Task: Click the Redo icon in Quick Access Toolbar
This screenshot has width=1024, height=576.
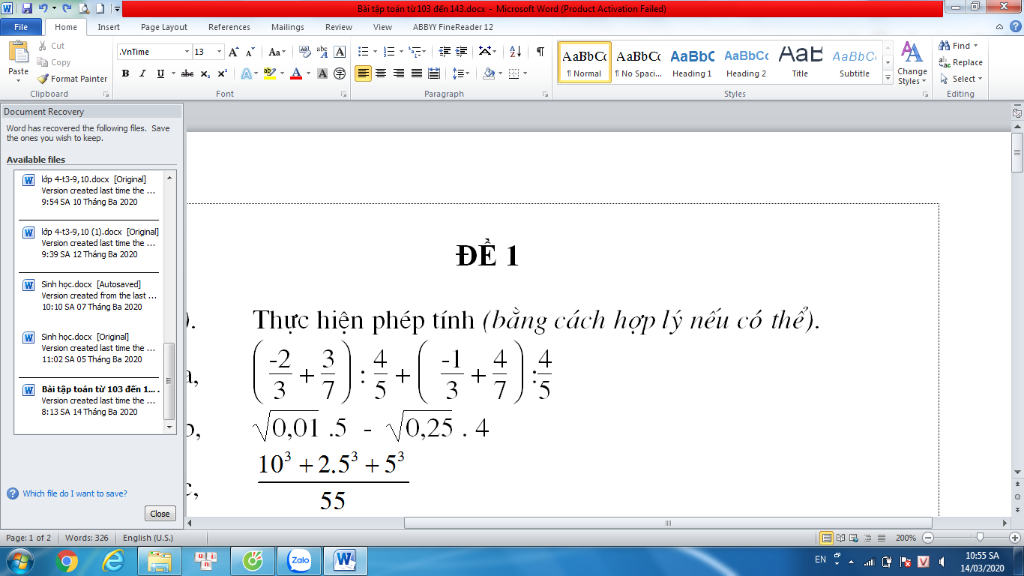Action: point(67,8)
